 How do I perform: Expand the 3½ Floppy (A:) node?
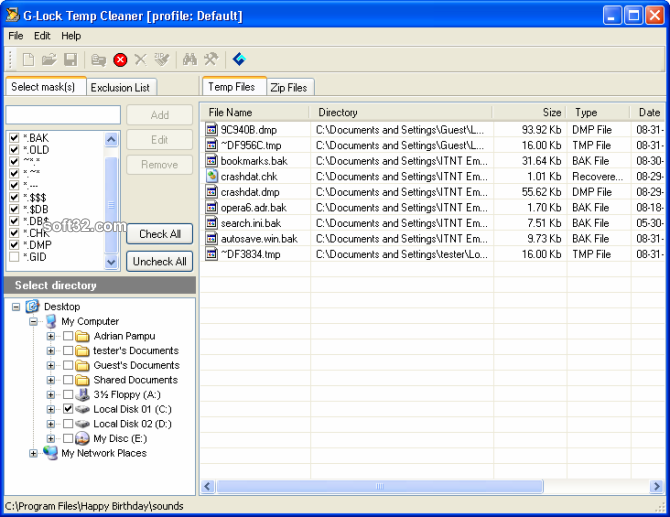[x=50, y=394]
